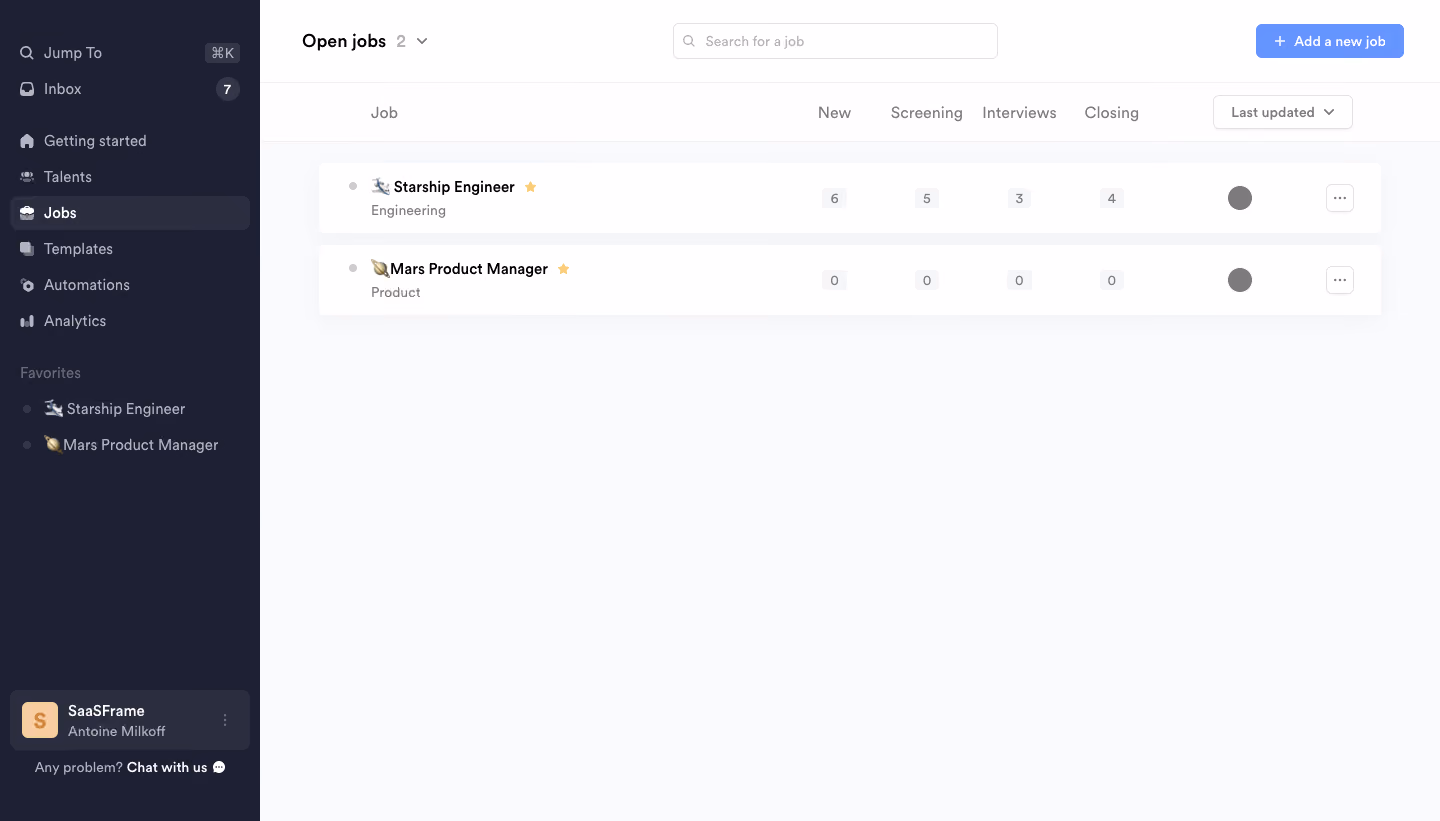1440x821 pixels.
Task: Click the SaaSFrame workspace logo
Action: pos(40,720)
